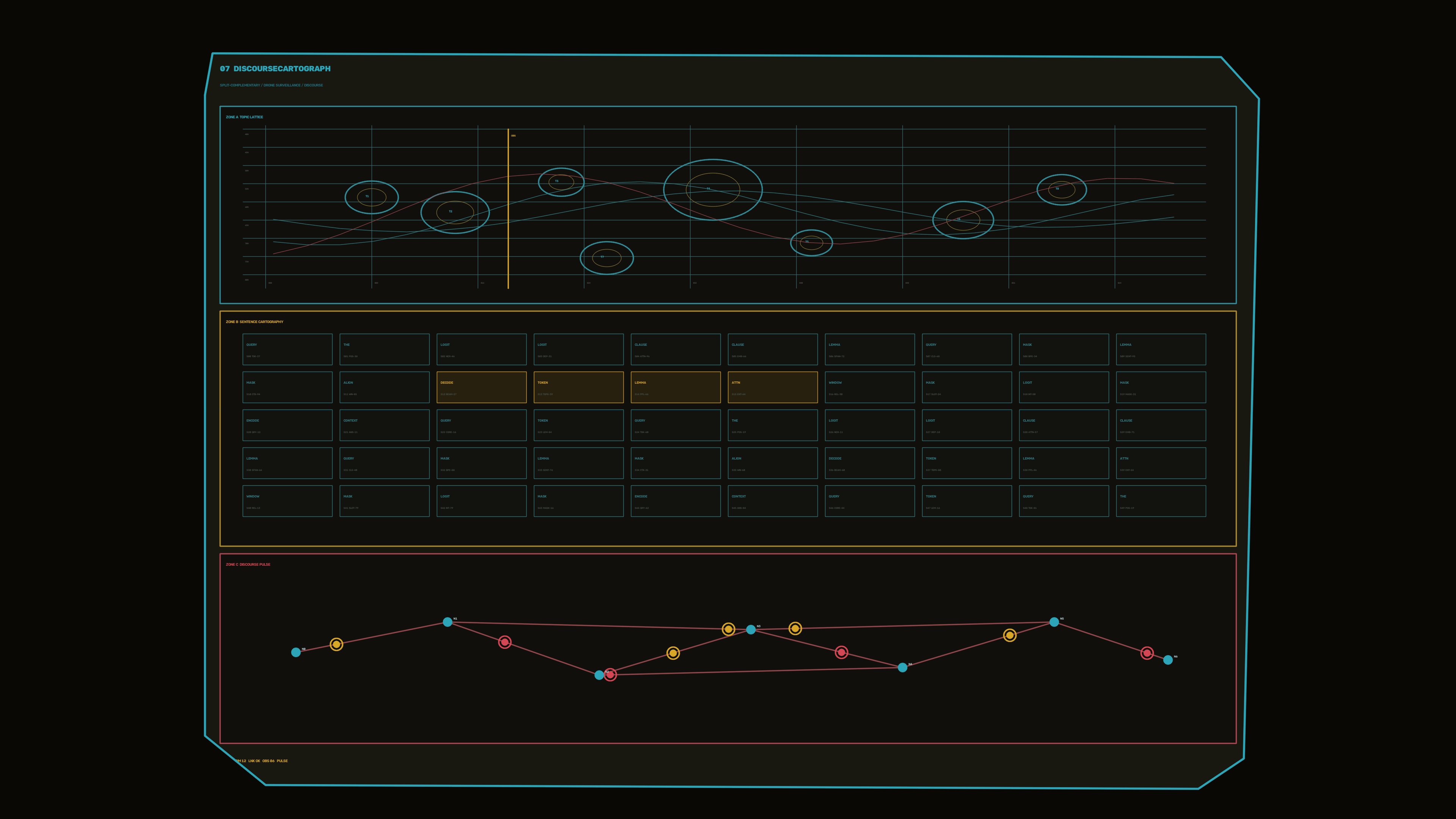Screen dimensions: 1456x819
Task: Select the LEMMA cell S06 SPAN-72
Action: pyautogui.click(x=870, y=349)
